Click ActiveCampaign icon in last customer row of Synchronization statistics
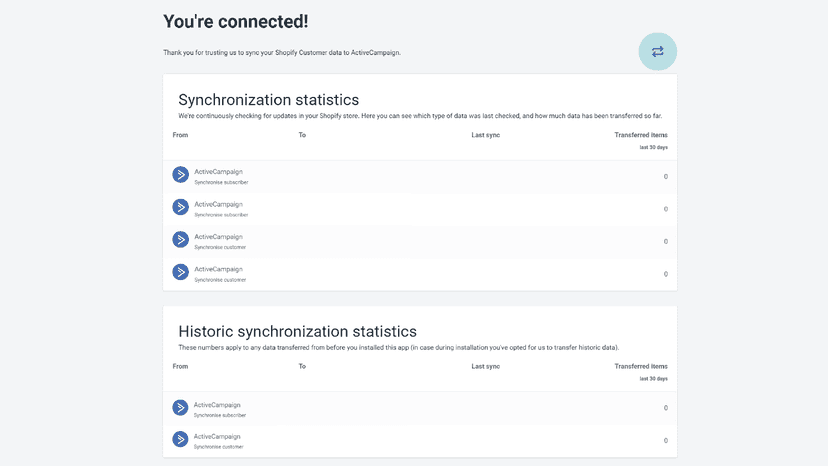 (x=181, y=272)
